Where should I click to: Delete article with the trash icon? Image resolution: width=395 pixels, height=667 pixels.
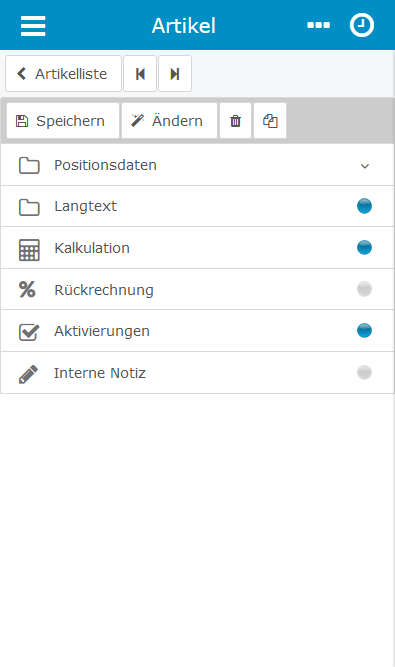coord(235,121)
